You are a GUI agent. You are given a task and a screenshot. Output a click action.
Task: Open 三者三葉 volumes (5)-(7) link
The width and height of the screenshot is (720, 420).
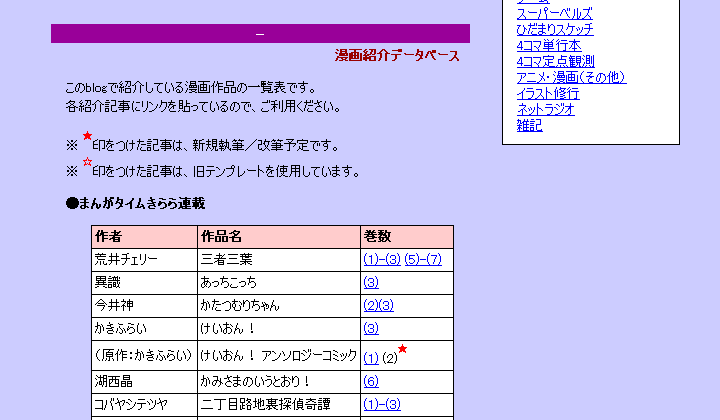[x=423, y=260]
